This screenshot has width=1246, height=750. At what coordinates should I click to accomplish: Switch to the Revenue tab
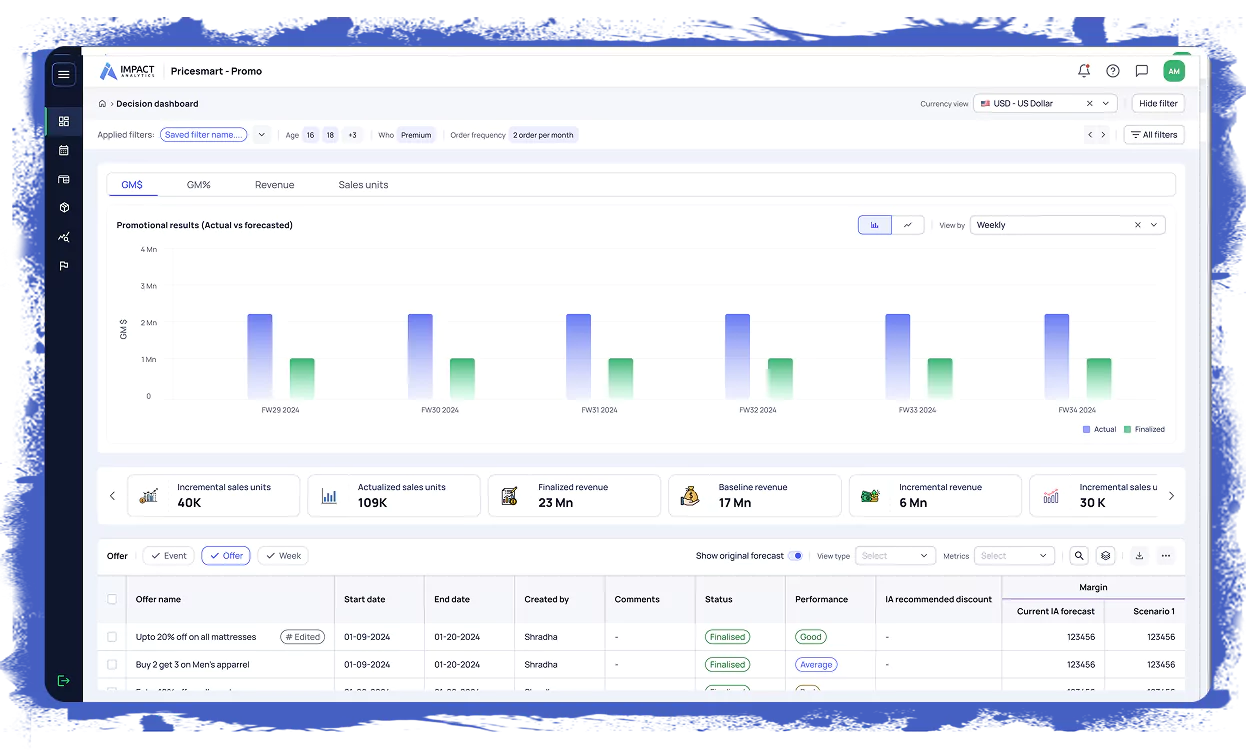(274, 185)
